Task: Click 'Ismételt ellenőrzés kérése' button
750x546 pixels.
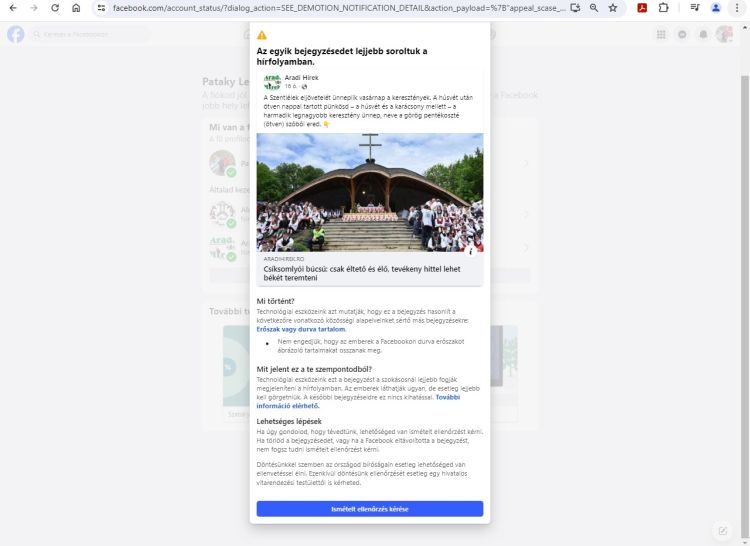Action: pos(370,509)
